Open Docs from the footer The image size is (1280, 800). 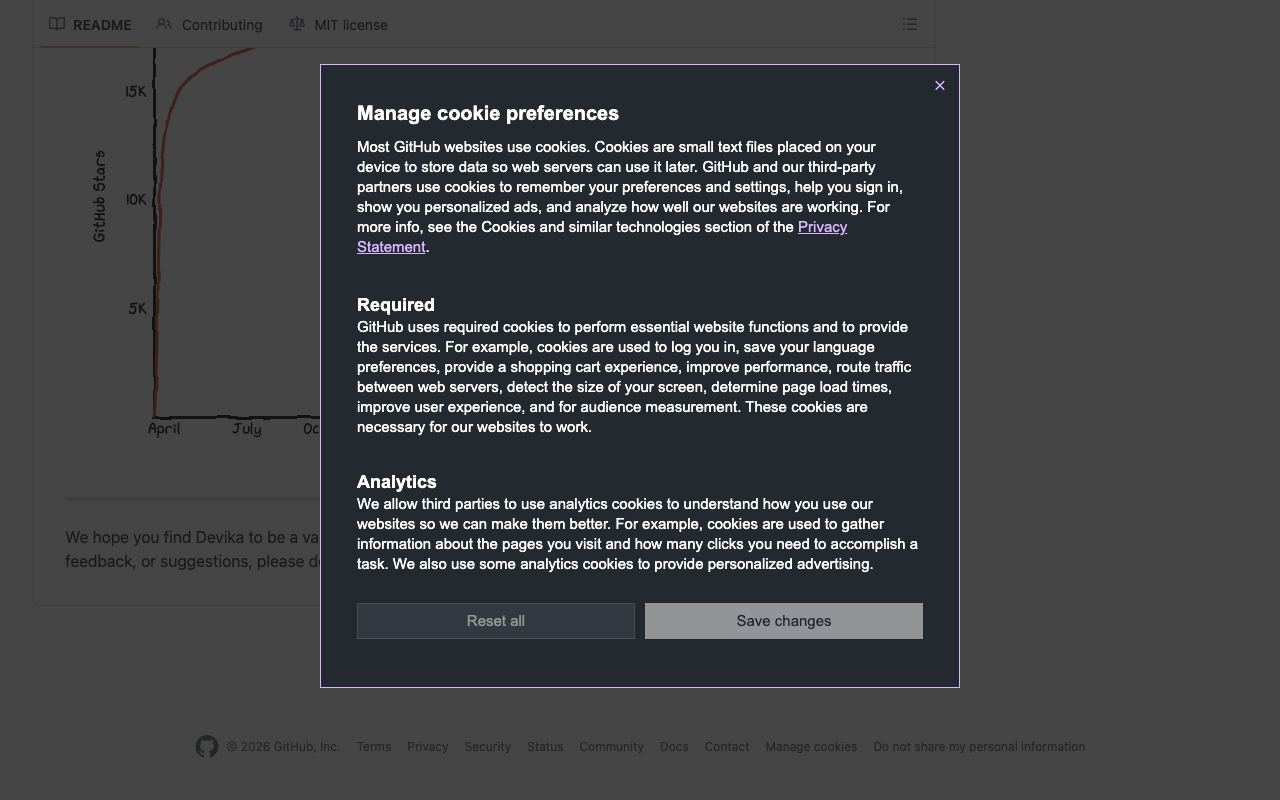tap(674, 747)
